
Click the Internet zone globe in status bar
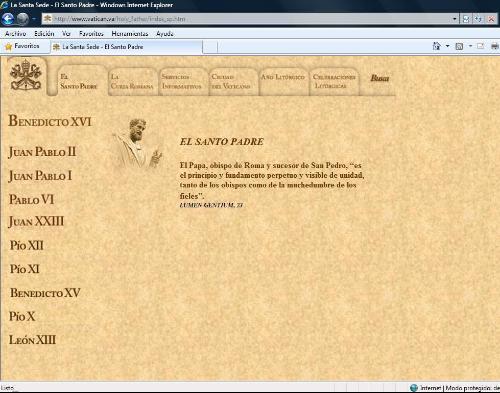pos(414,388)
